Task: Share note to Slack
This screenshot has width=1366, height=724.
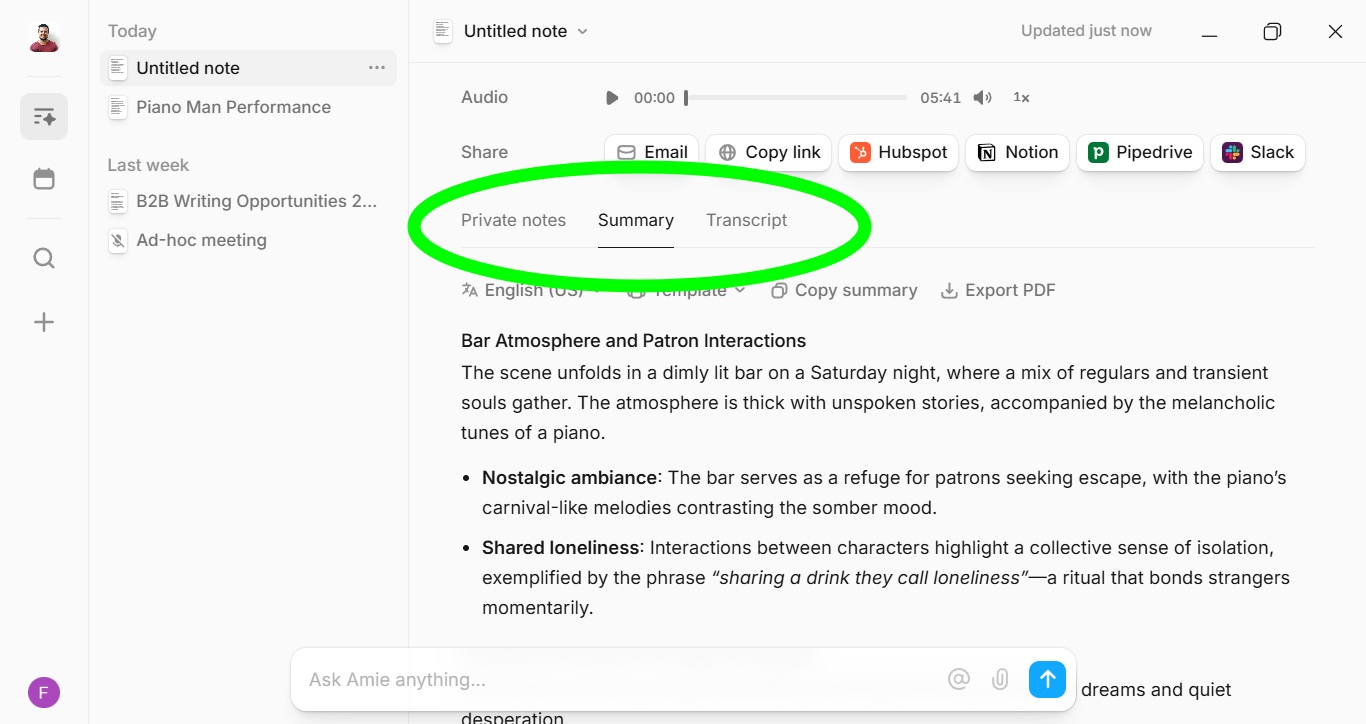Action: pyautogui.click(x=1258, y=153)
